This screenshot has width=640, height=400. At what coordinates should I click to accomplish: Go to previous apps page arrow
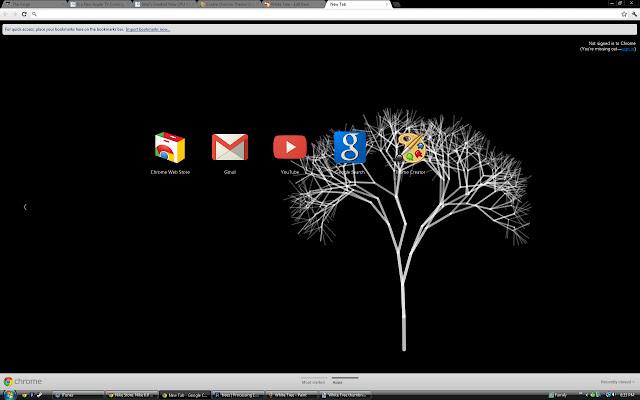click(x=25, y=207)
